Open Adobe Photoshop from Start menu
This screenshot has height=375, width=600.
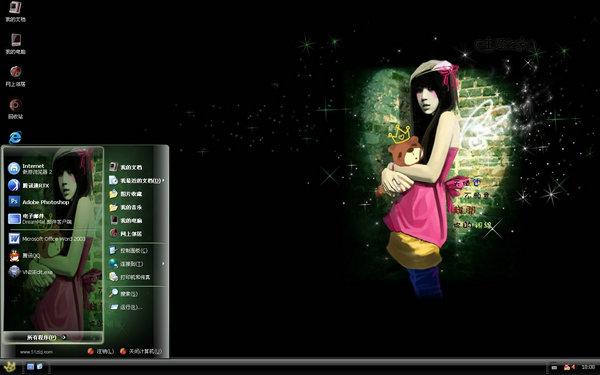39,202
